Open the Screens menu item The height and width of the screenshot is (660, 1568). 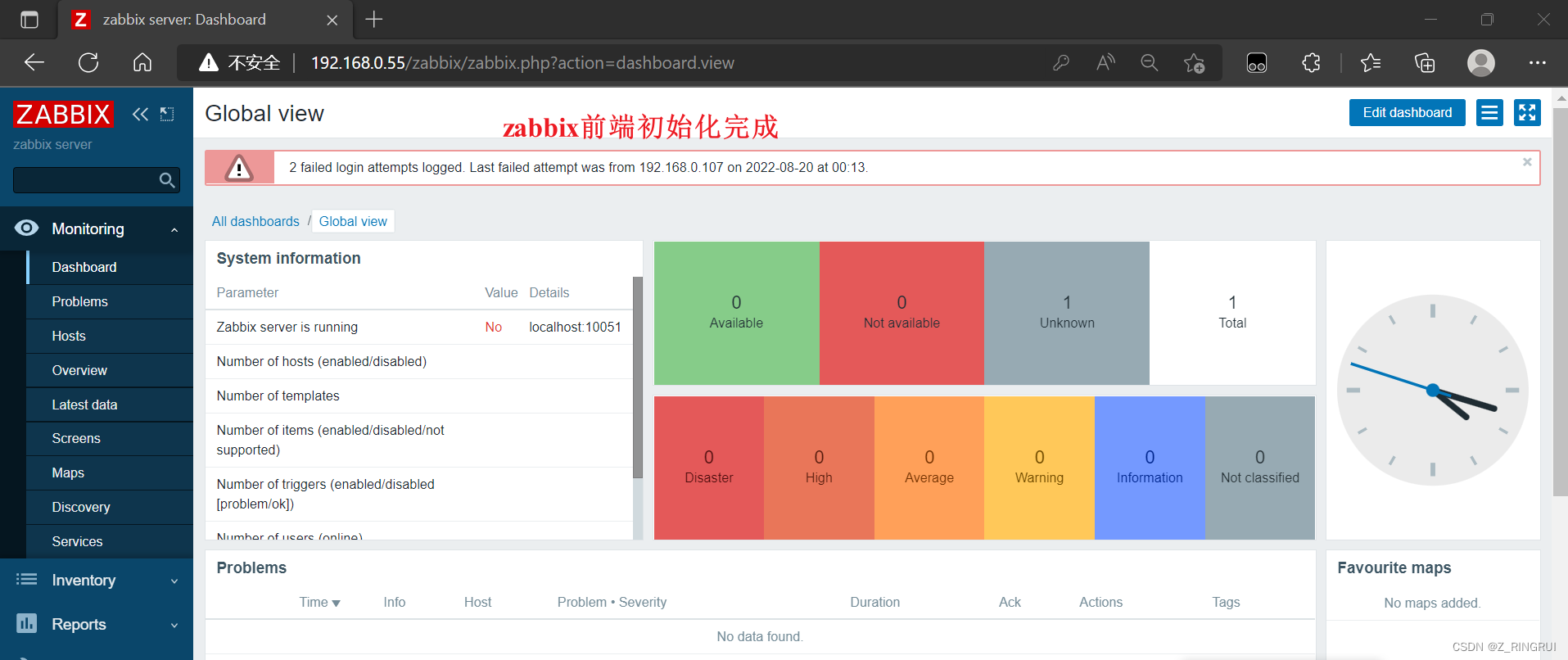click(x=110, y=438)
